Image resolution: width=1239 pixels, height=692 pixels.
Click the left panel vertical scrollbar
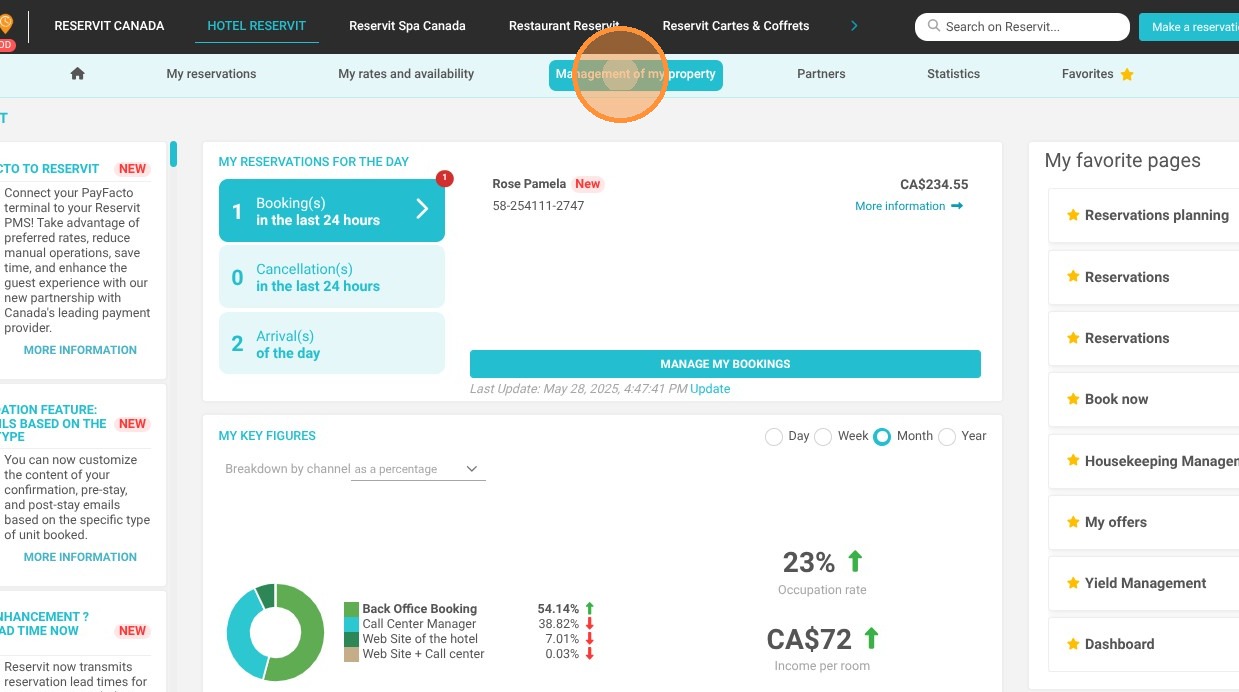174,154
